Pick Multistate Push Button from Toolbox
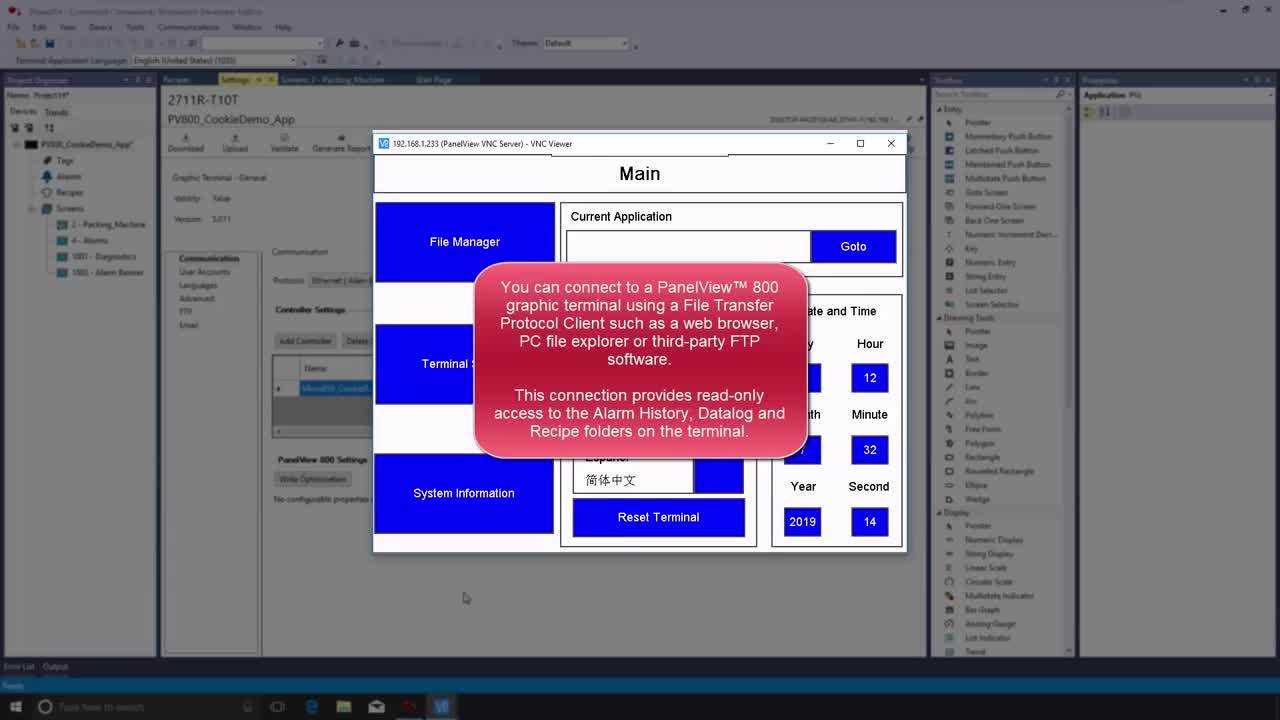This screenshot has width=1280, height=720. [1005, 178]
